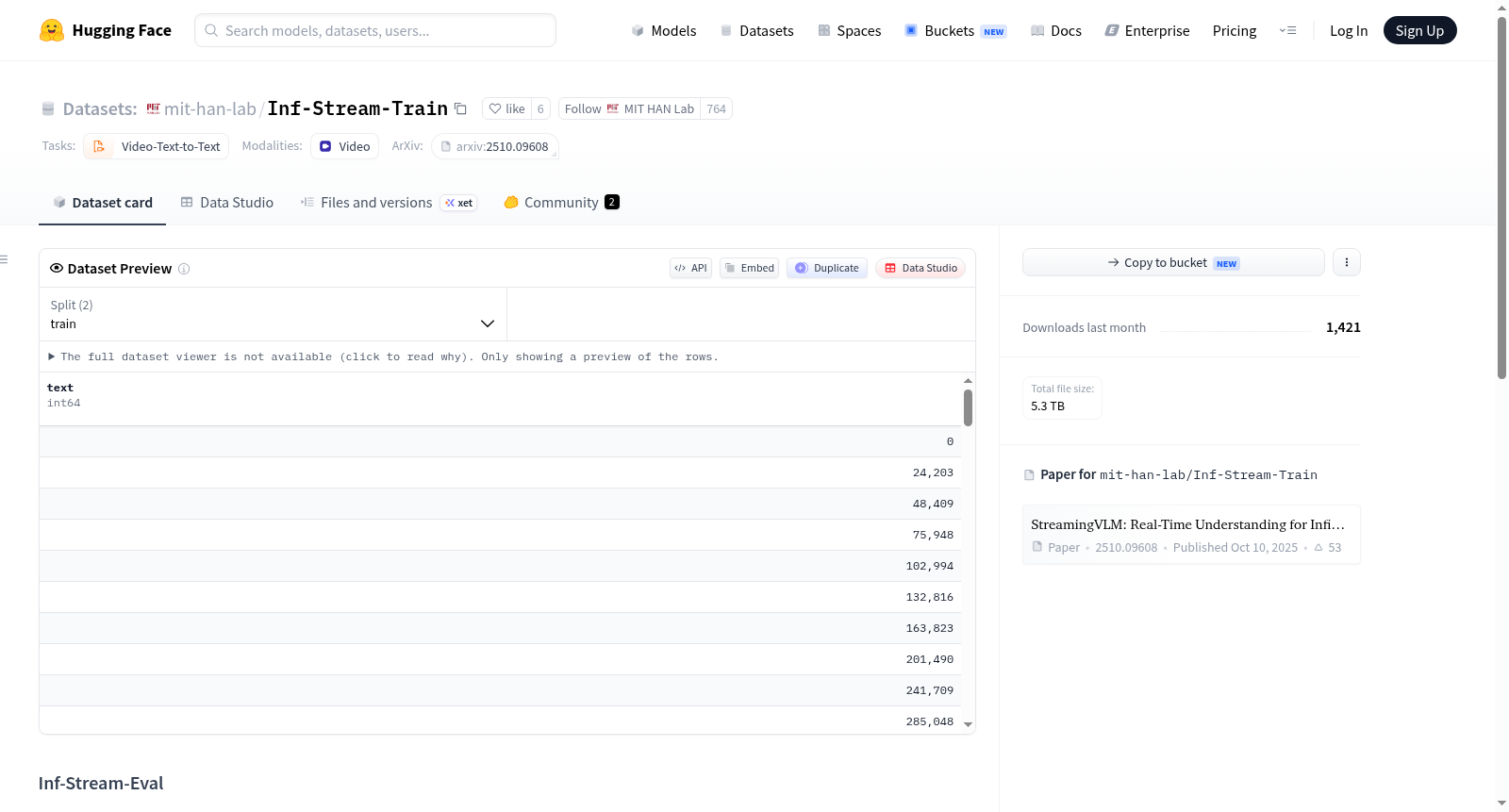Click the preview table scrollbar thumb
Image resolution: width=1509 pixels, height=812 pixels.
968,407
